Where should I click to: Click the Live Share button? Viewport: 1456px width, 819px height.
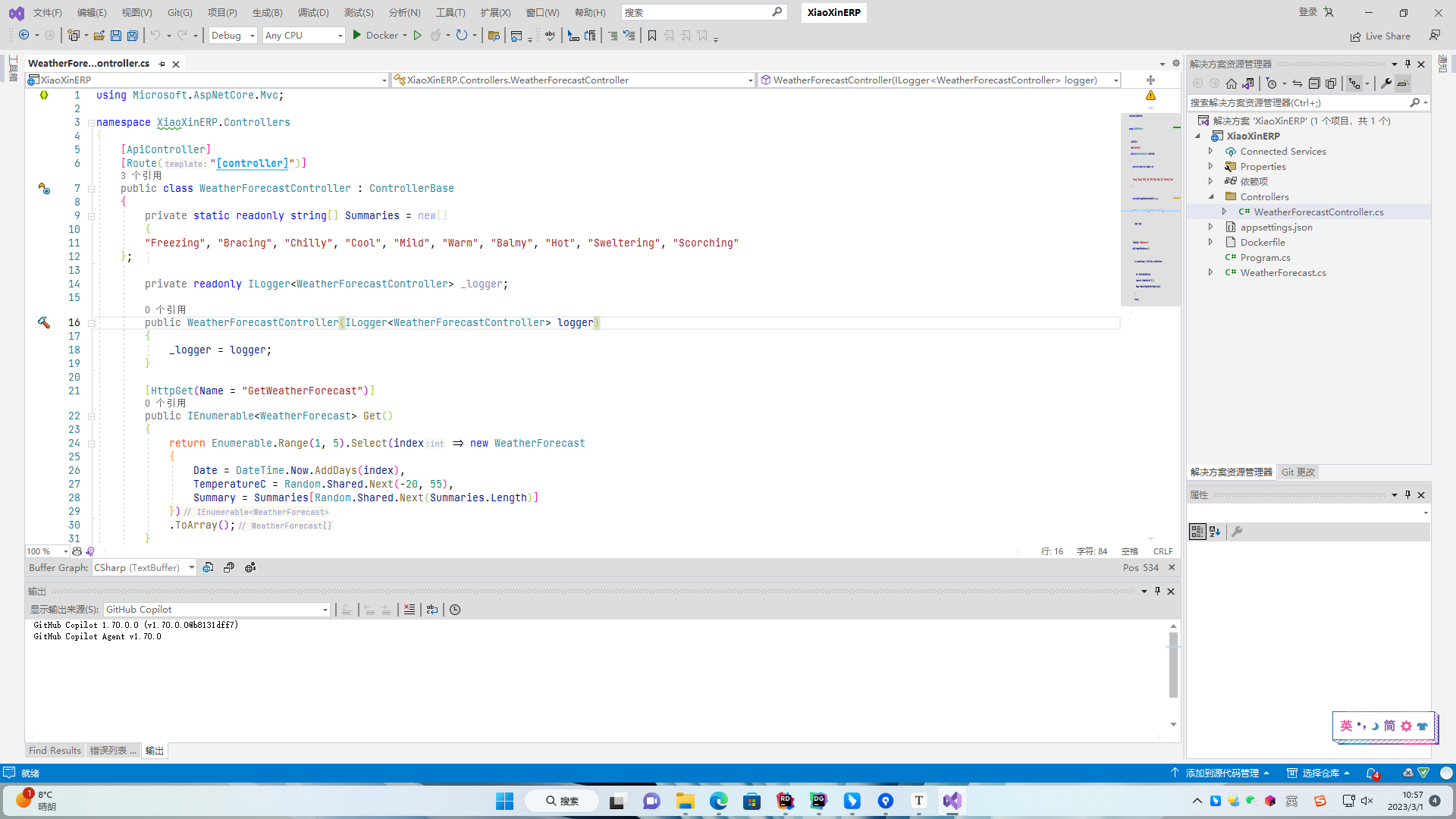point(1380,36)
